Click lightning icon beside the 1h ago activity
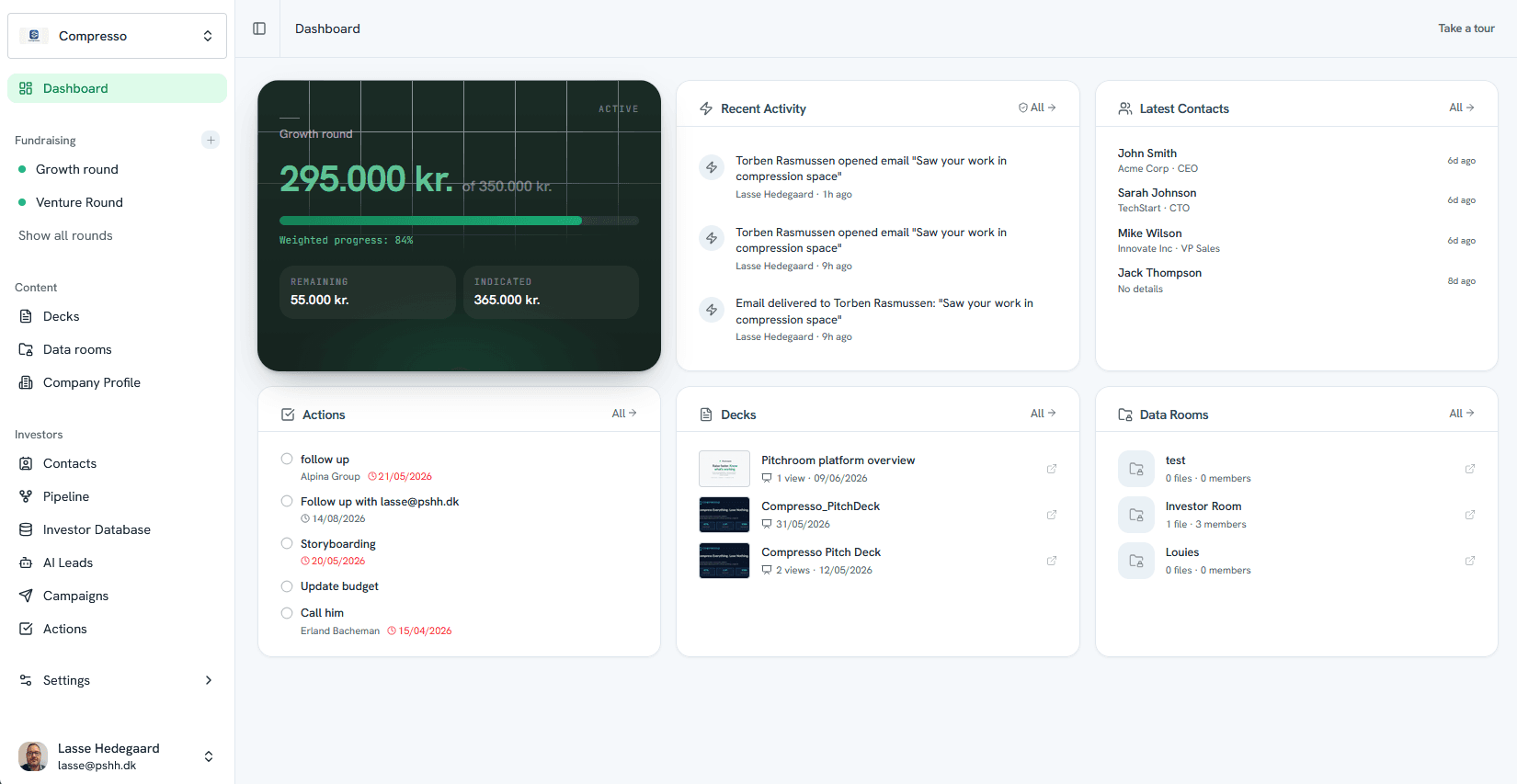The image size is (1517, 784). point(712,167)
